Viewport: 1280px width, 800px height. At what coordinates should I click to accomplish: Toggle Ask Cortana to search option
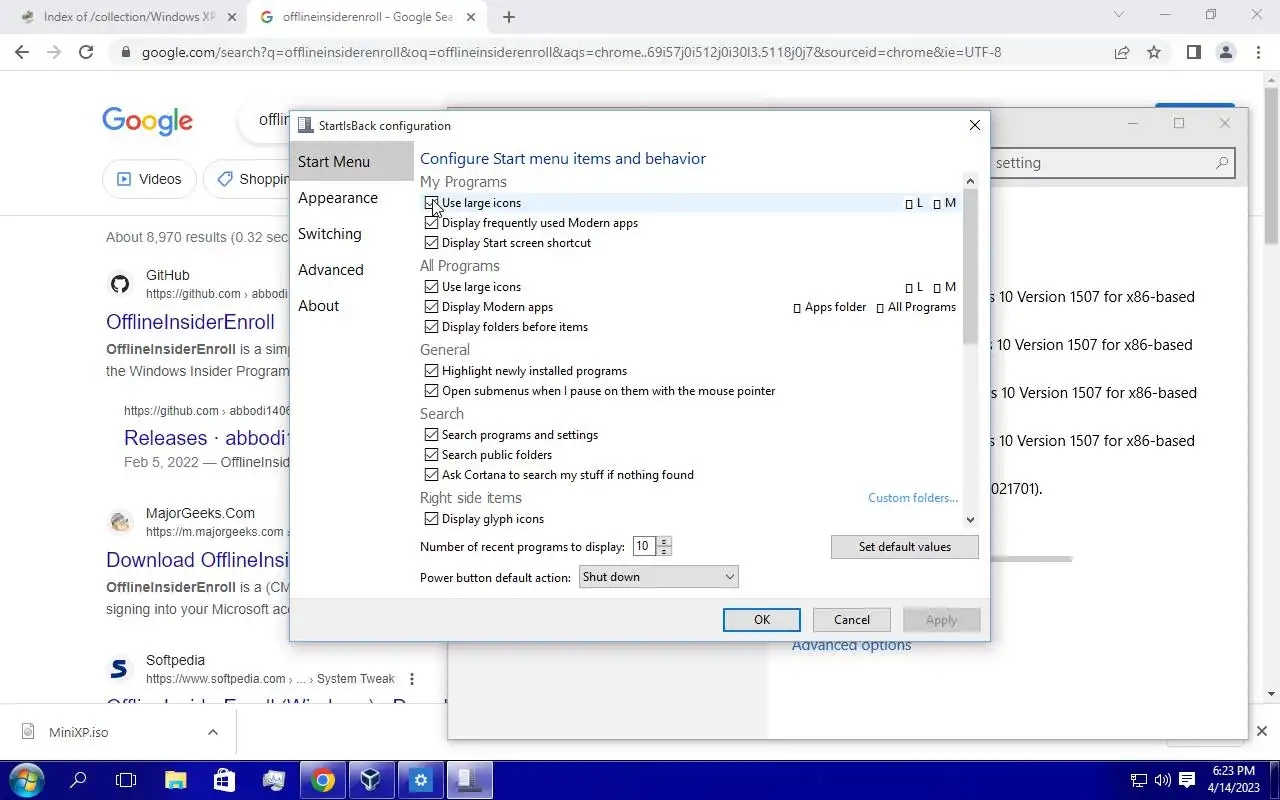pos(431,475)
